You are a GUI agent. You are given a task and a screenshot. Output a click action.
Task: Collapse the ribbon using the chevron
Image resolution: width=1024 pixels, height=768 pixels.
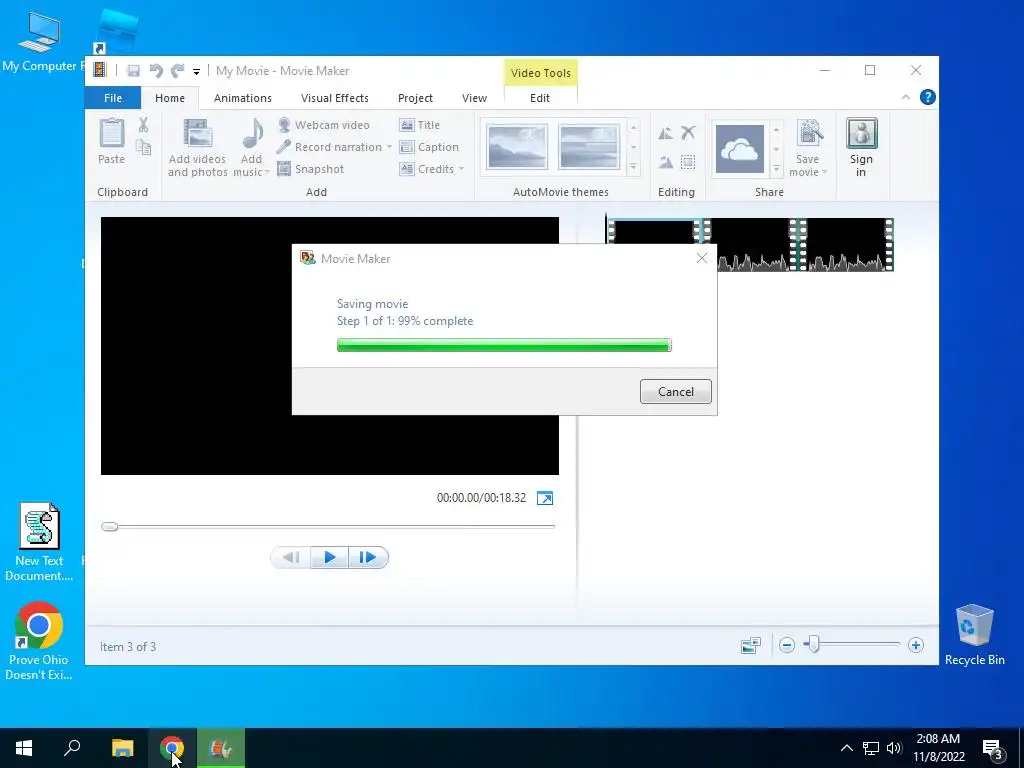click(x=906, y=97)
